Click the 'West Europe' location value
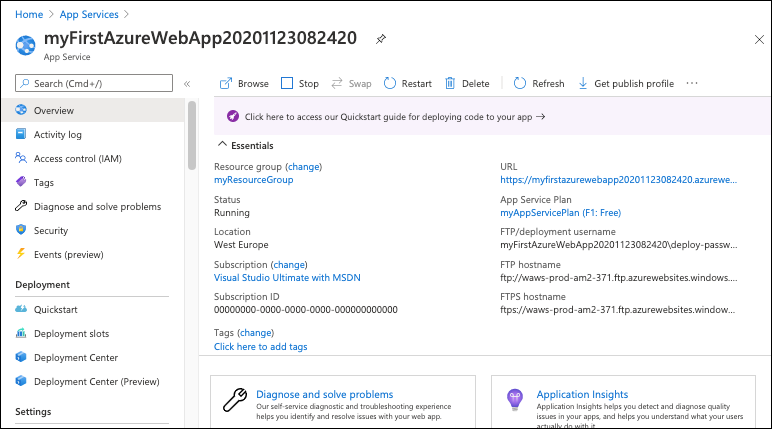Viewport: 772px width, 429px height. tap(241, 245)
